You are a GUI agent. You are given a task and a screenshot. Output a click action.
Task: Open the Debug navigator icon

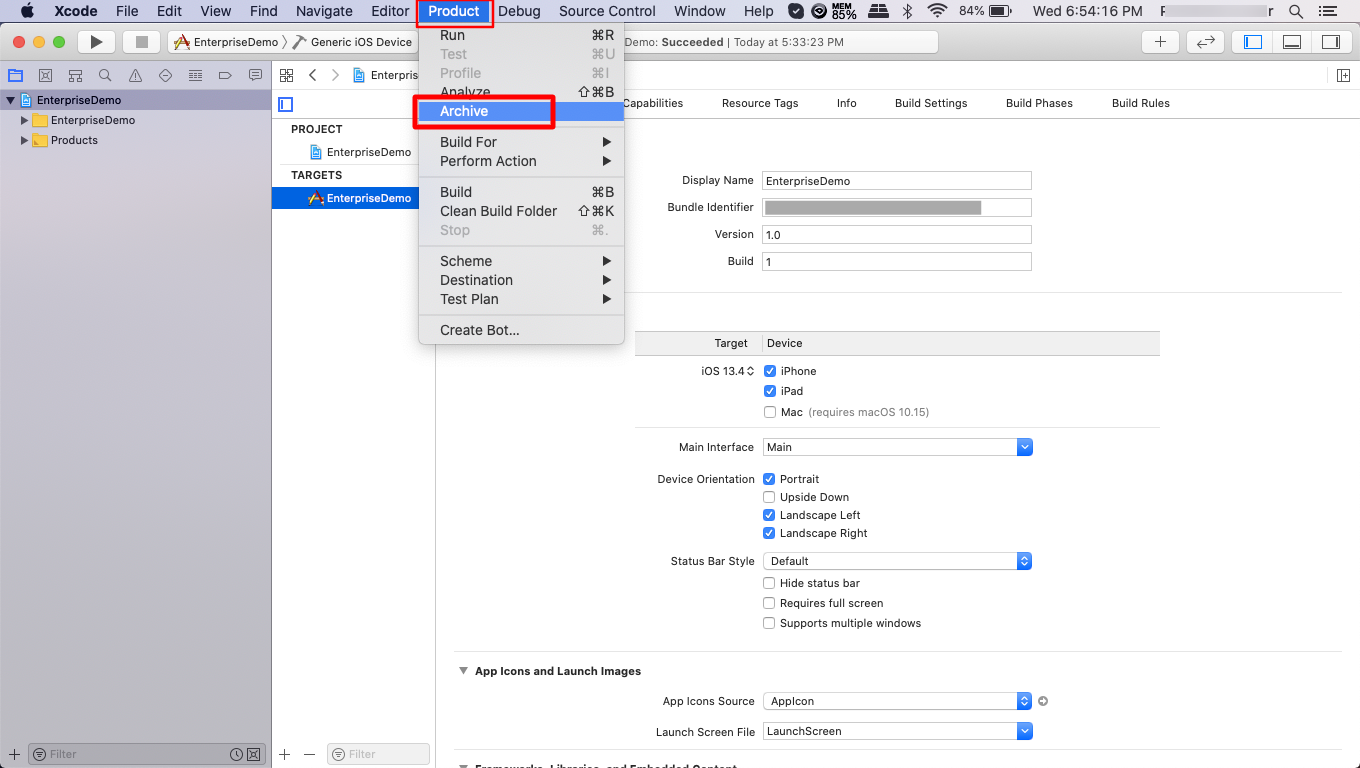coord(195,75)
